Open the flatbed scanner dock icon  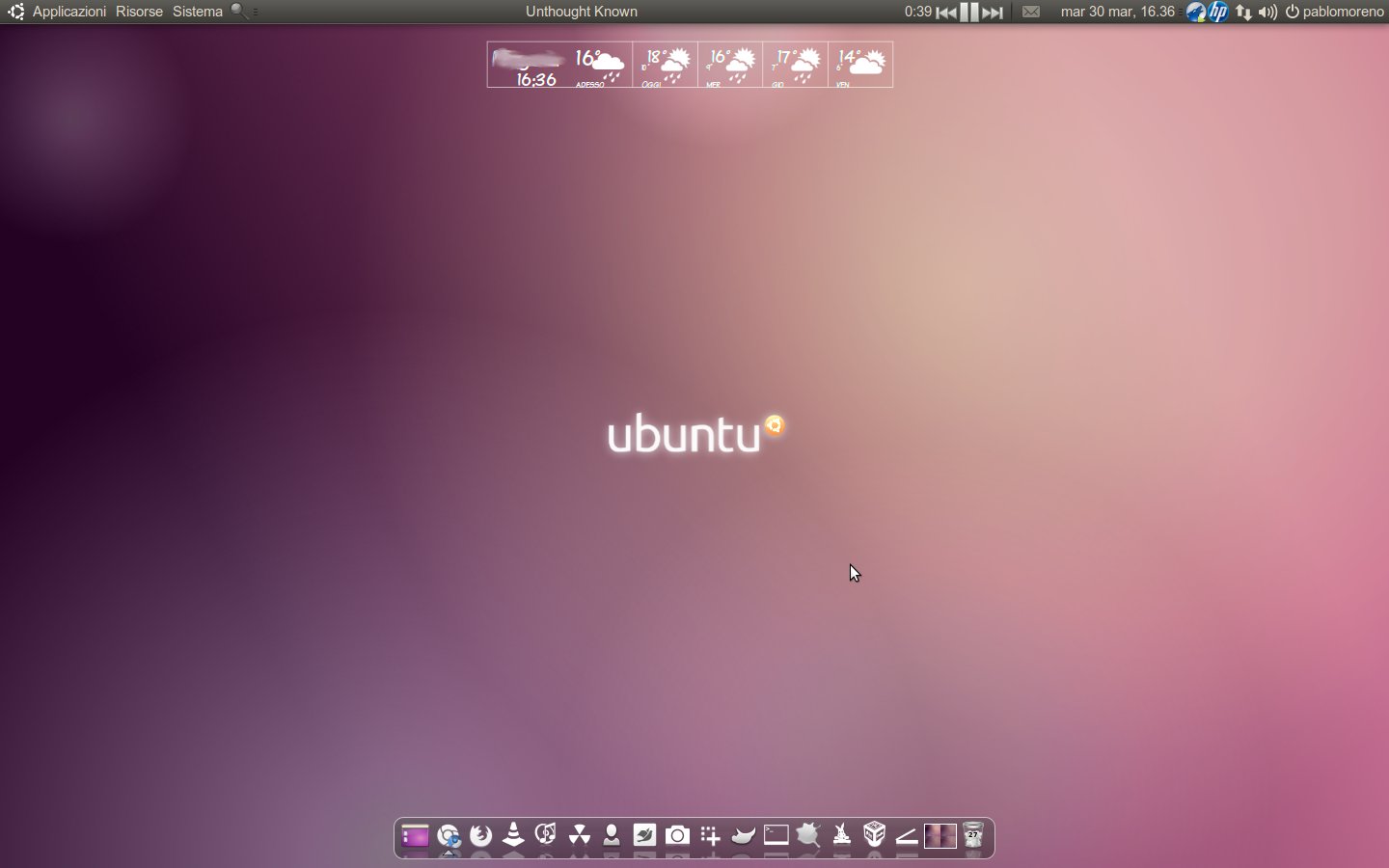pos(907,836)
